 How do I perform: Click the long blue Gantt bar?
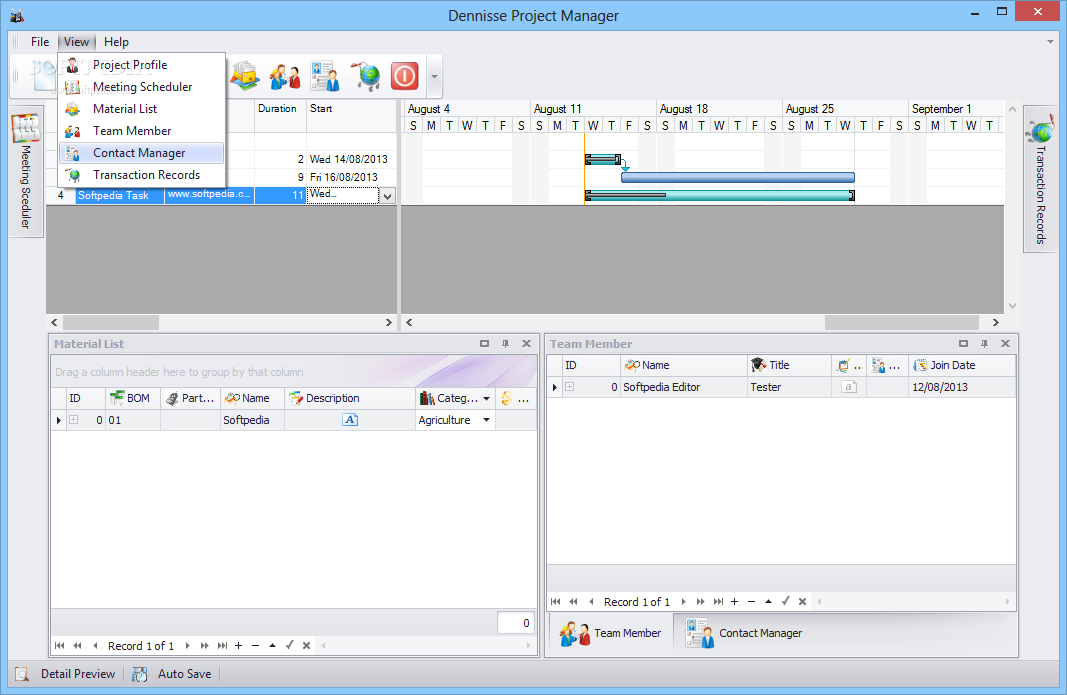738,178
